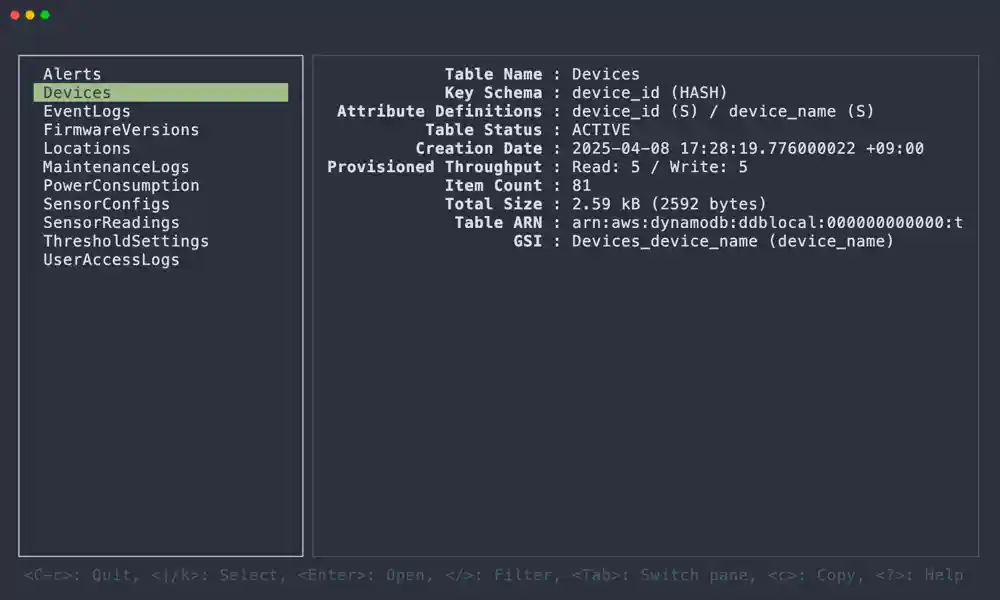Select the SensorReadings table
1000x600 pixels.
coord(112,223)
